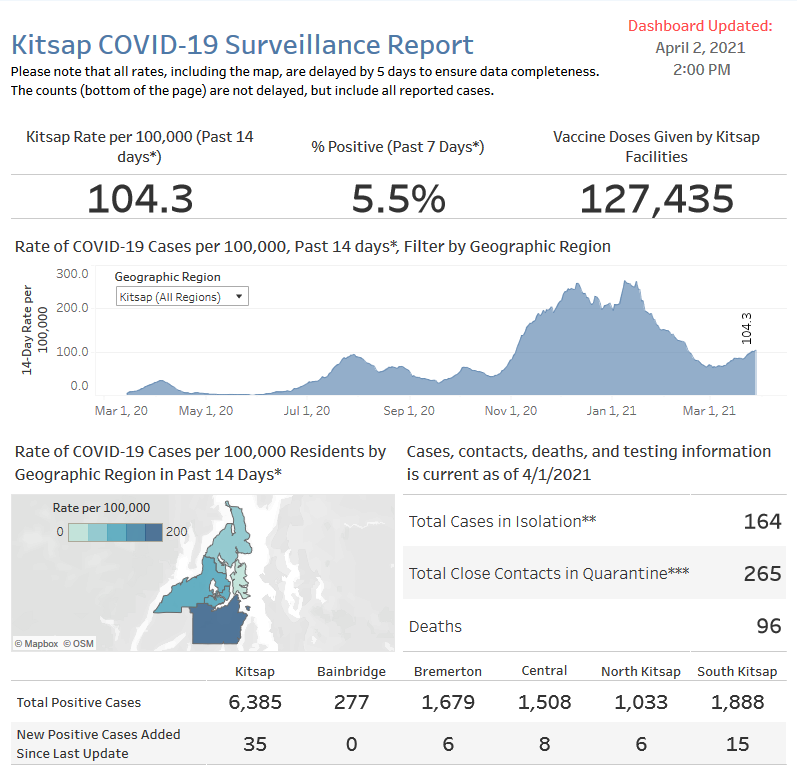Select the middle swatch in rate legend
The height and width of the screenshot is (776, 797).
(x=119, y=532)
